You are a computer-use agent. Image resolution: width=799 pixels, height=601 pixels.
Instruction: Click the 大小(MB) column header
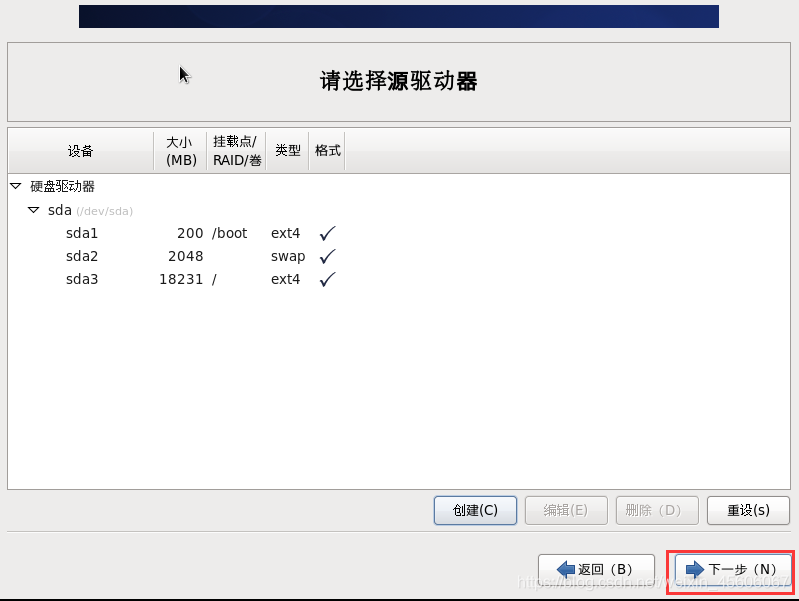tap(180, 151)
